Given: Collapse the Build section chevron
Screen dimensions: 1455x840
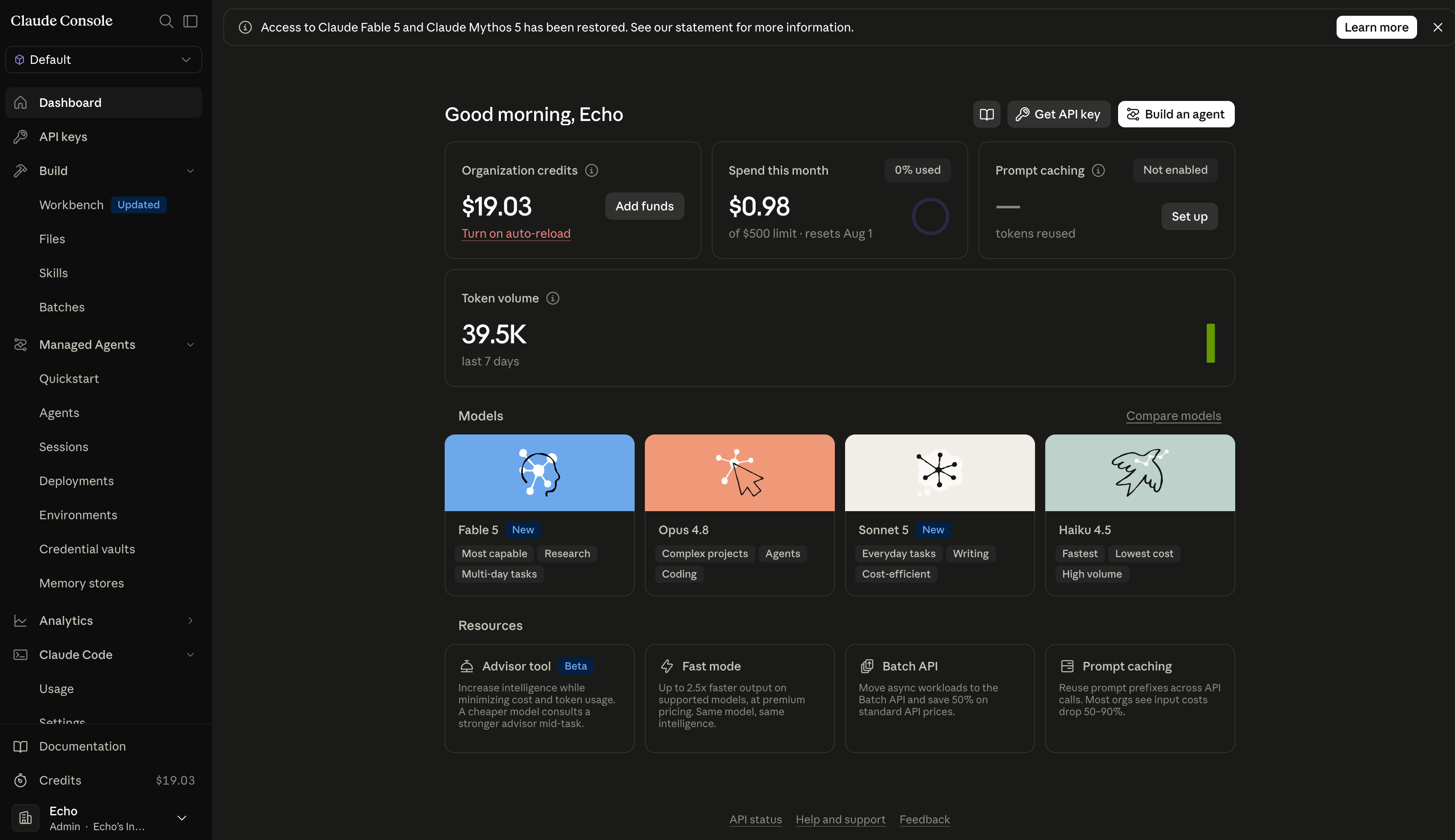Looking at the screenshot, I should pyautogui.click(x=190, y=171).
